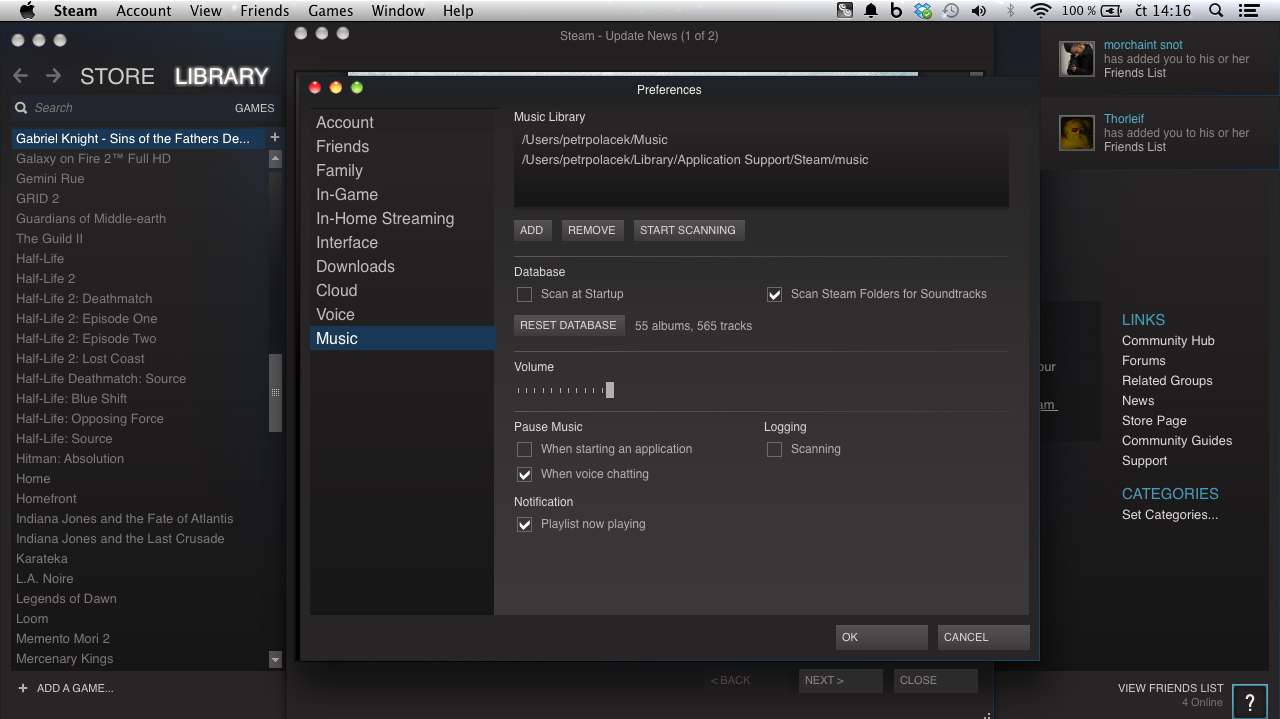Click the plus icon beside Gabriel Knight entry
The height and width of the screenshot is (719, 1280).
click(x=275, y=138)
